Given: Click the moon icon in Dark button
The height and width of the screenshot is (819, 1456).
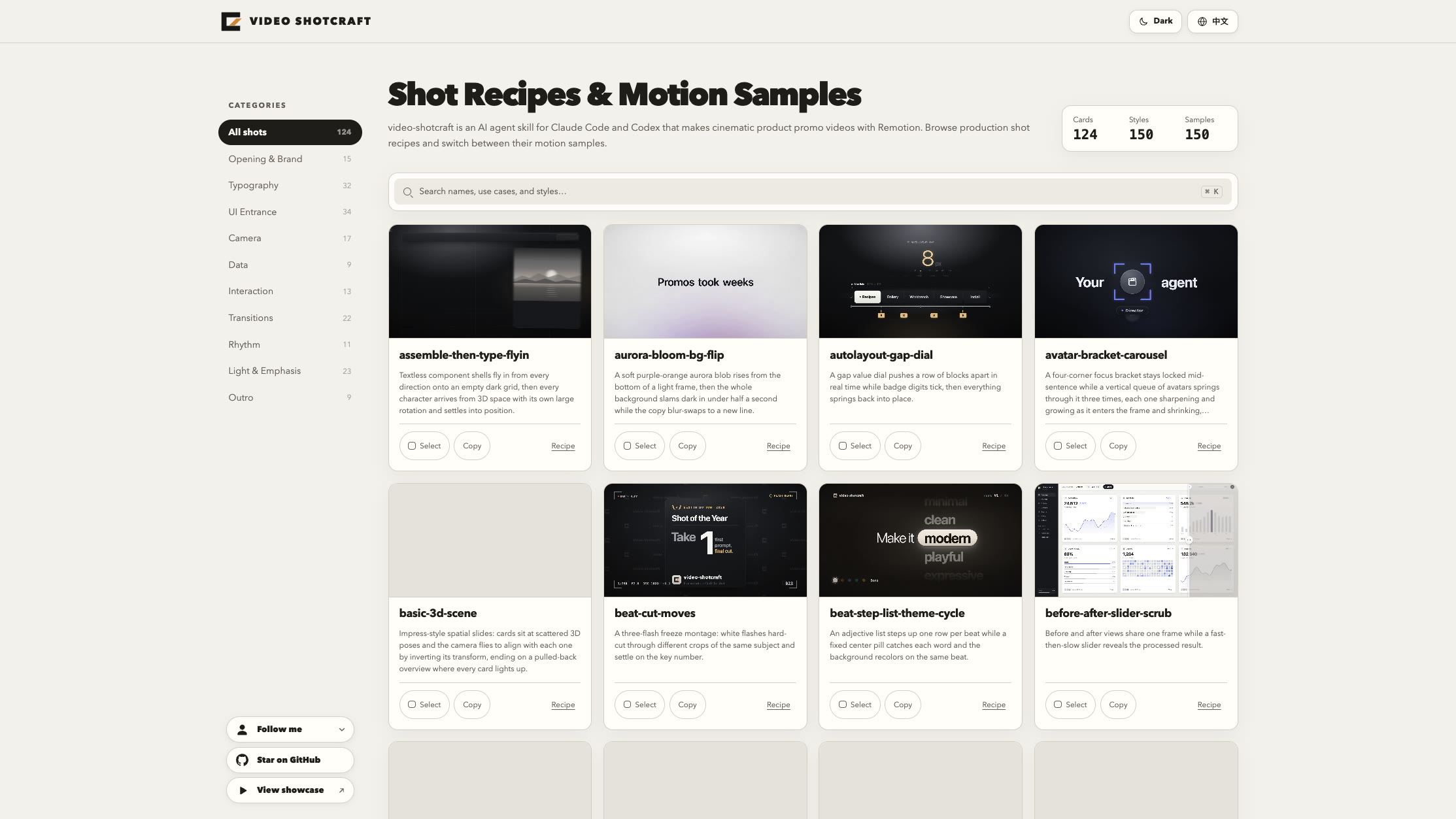Looking at the screenshot, I should point(1143,22).
